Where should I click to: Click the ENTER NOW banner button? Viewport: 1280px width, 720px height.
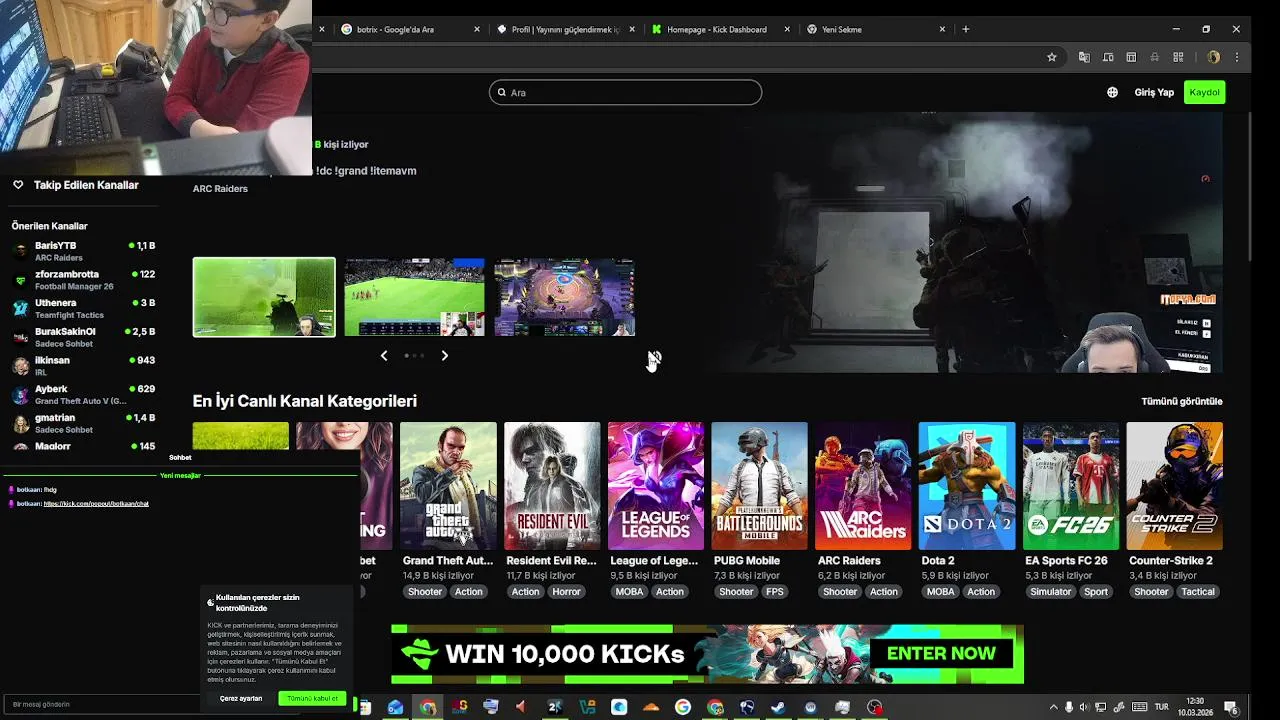[941, 654]
